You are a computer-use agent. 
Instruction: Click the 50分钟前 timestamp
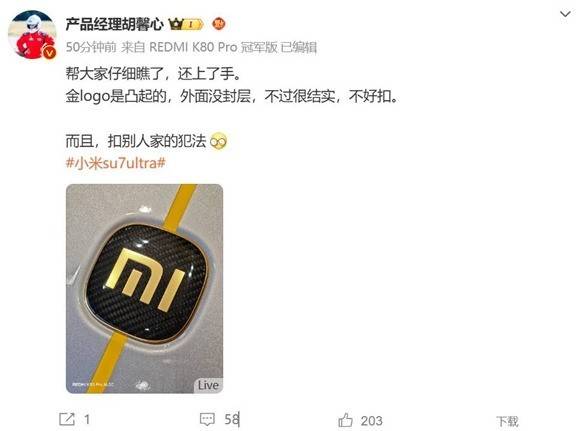pos(91,47)
